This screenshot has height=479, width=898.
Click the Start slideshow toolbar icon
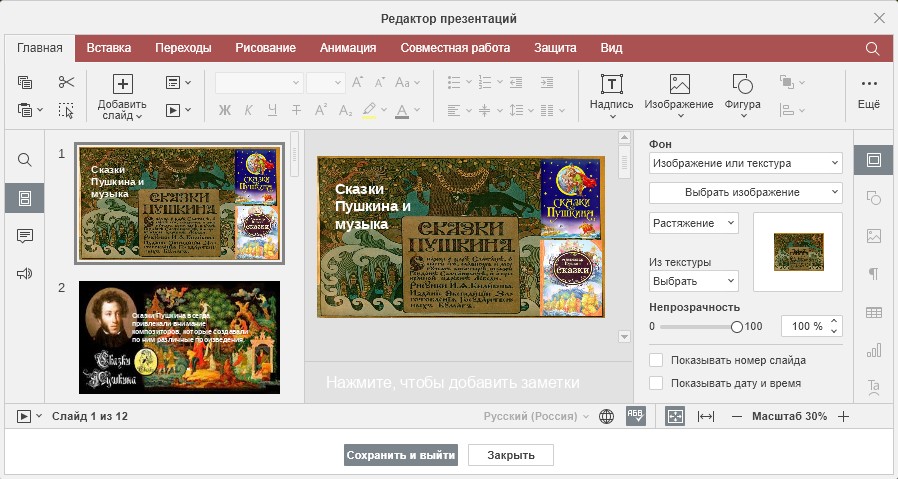click(173, 110)
